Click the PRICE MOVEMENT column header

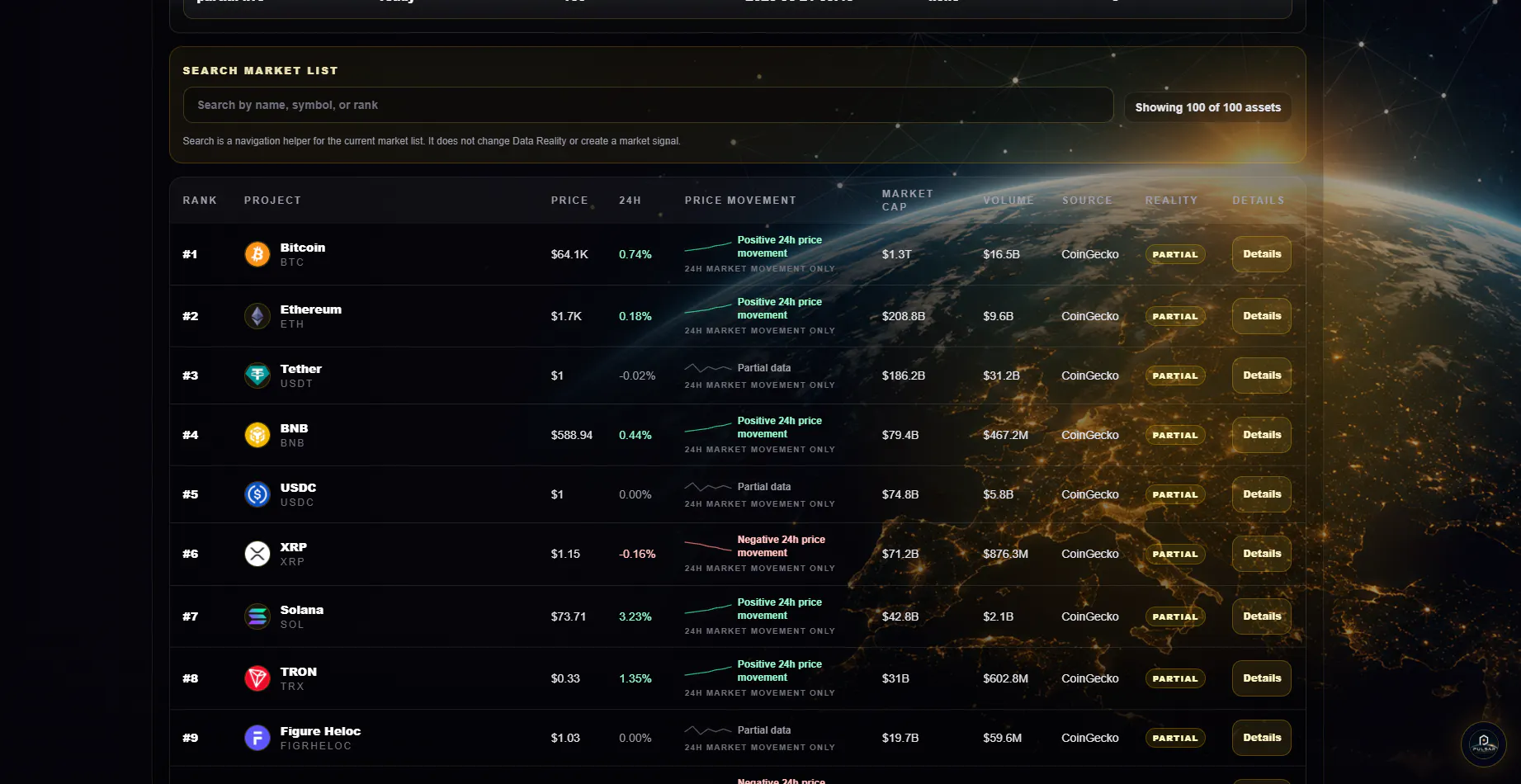pyautogui.click(x=740, y=201)
